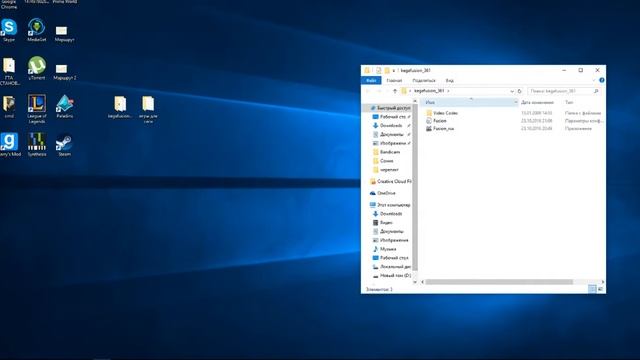Click the Up arrow in Explorer navigation bar
Viewport: 640px width, 360px height.
click(x=395, y=91)
